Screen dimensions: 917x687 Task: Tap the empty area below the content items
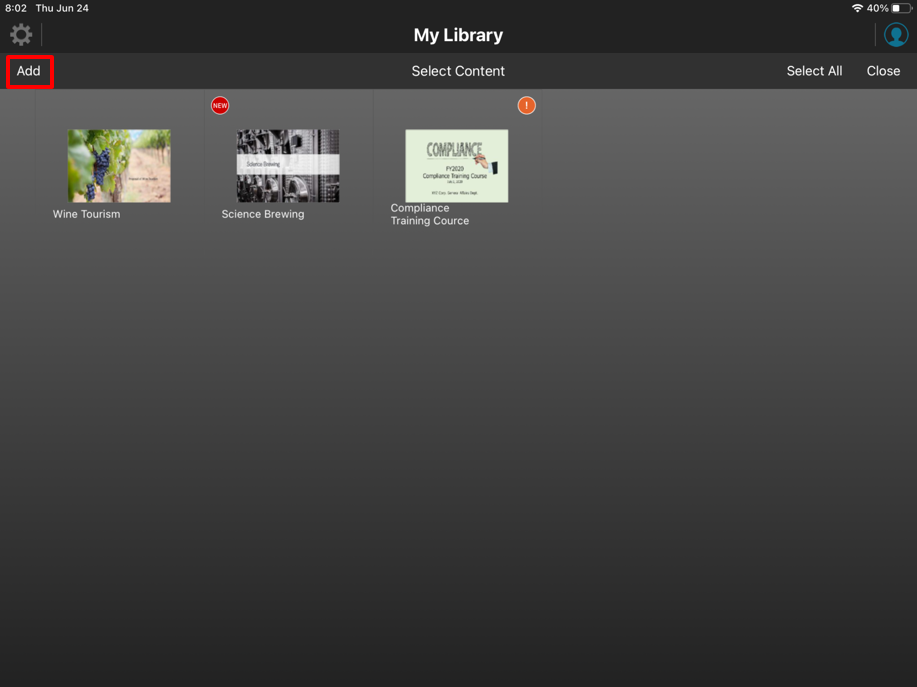458,450
